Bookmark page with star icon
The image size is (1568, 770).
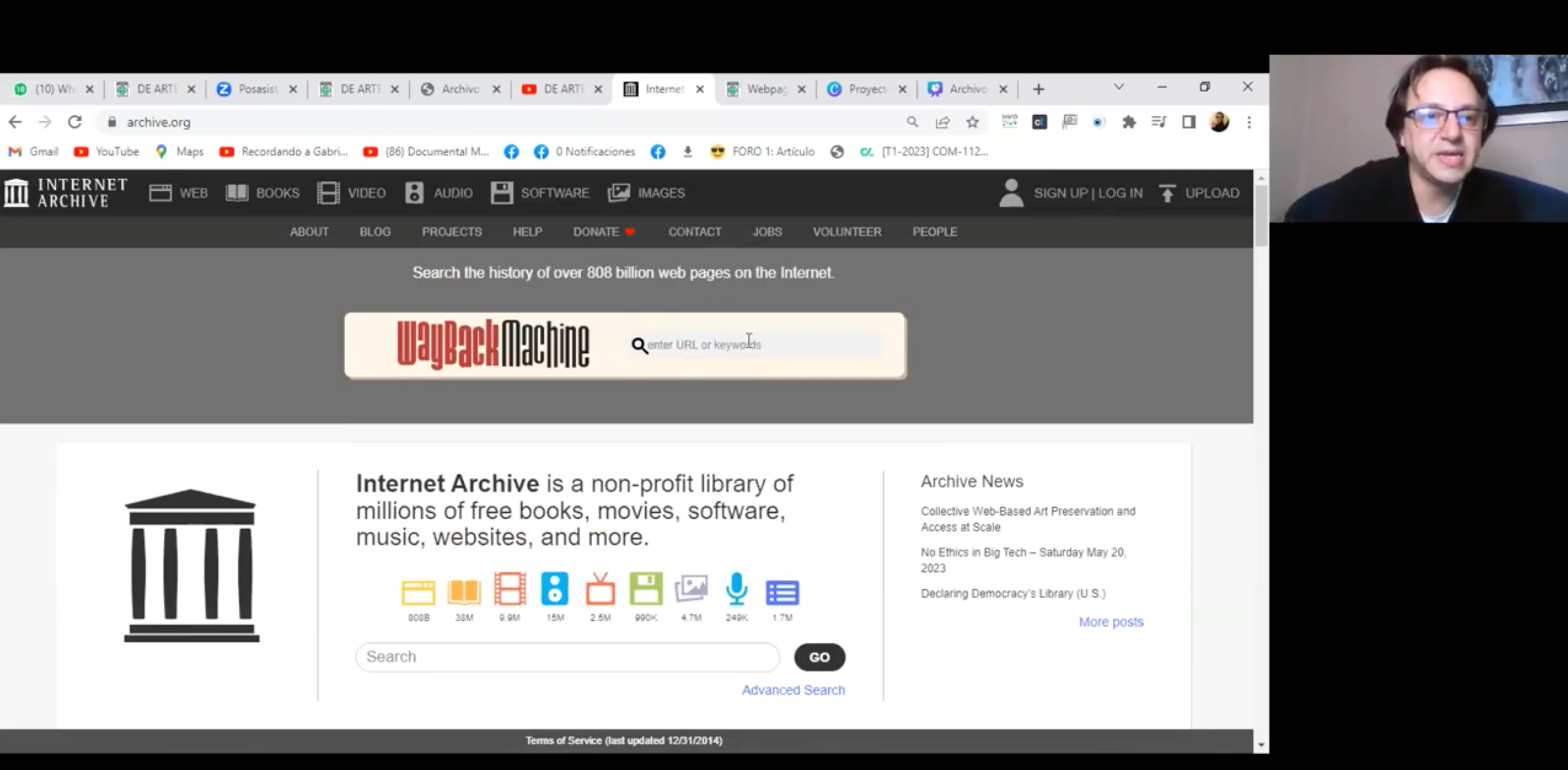click(x=972, y=122)
